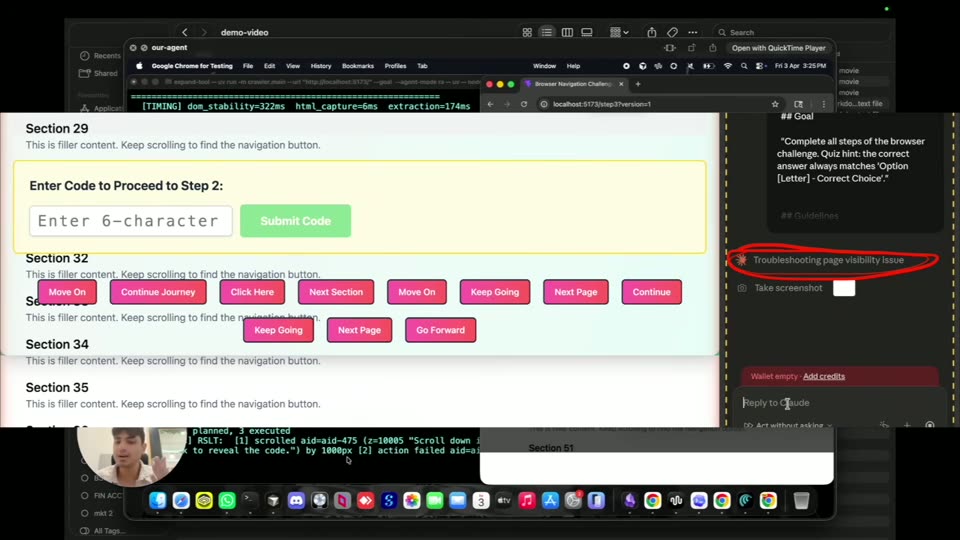Click Keep Going beside Next Page in top row
This screenshot has width=960, height=540.
495,292
